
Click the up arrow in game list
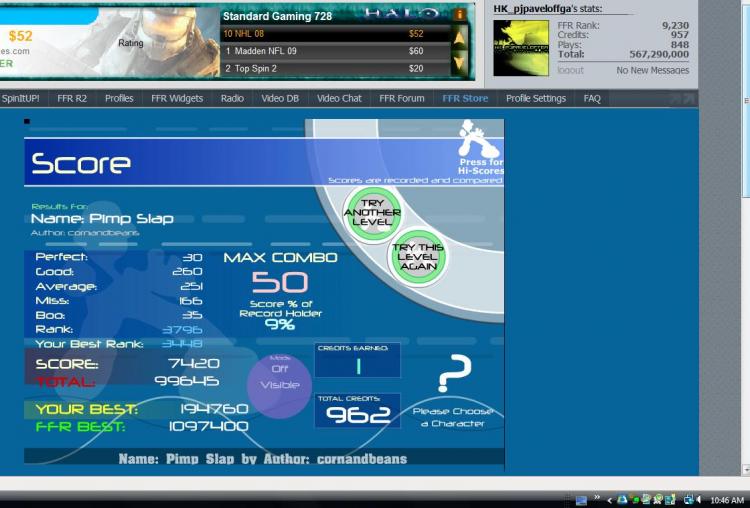click(x=459, y=38)
